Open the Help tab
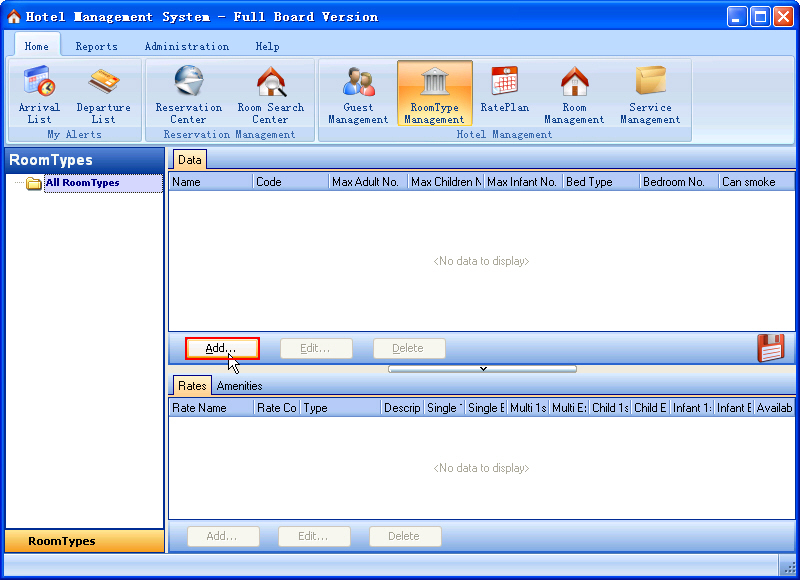The height and width of the screenshot is (580, 800). [x=267, y=46]
